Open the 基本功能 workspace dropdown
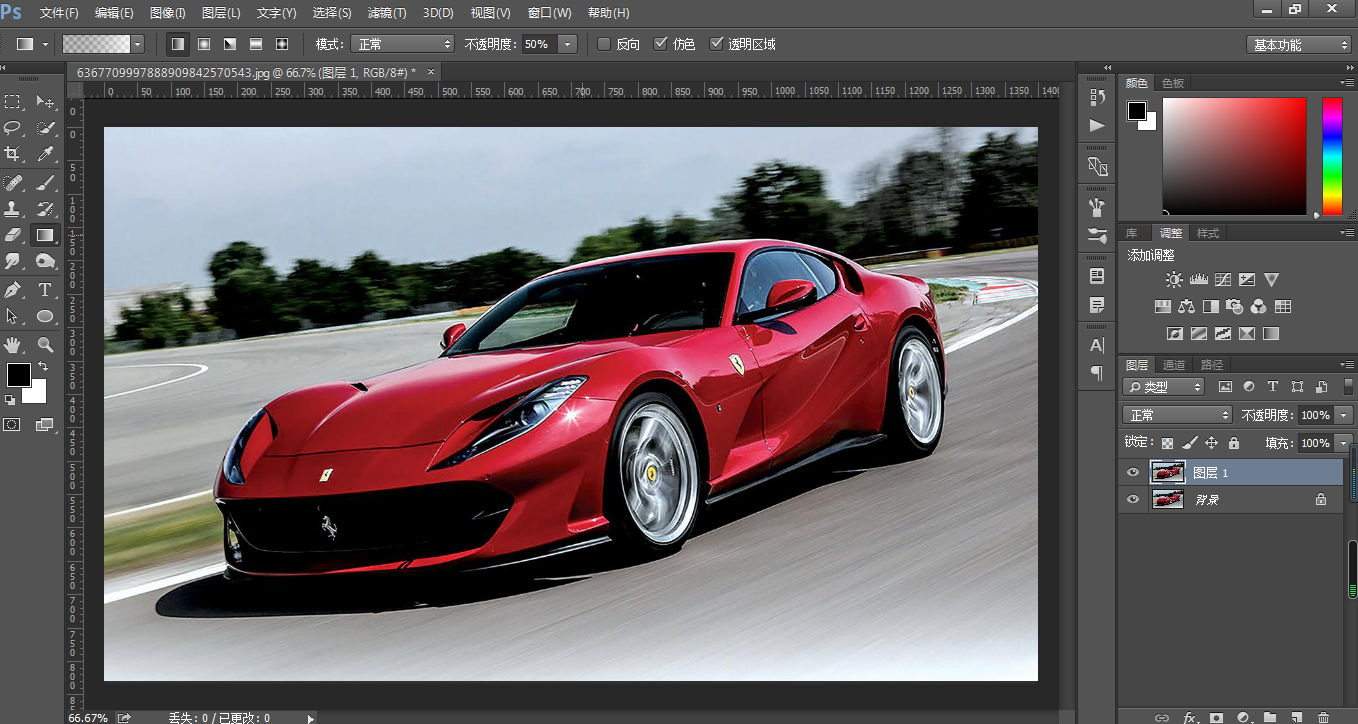Image resolution: width=1358 pixels, height=724 pixels. tap(1299, 45)
